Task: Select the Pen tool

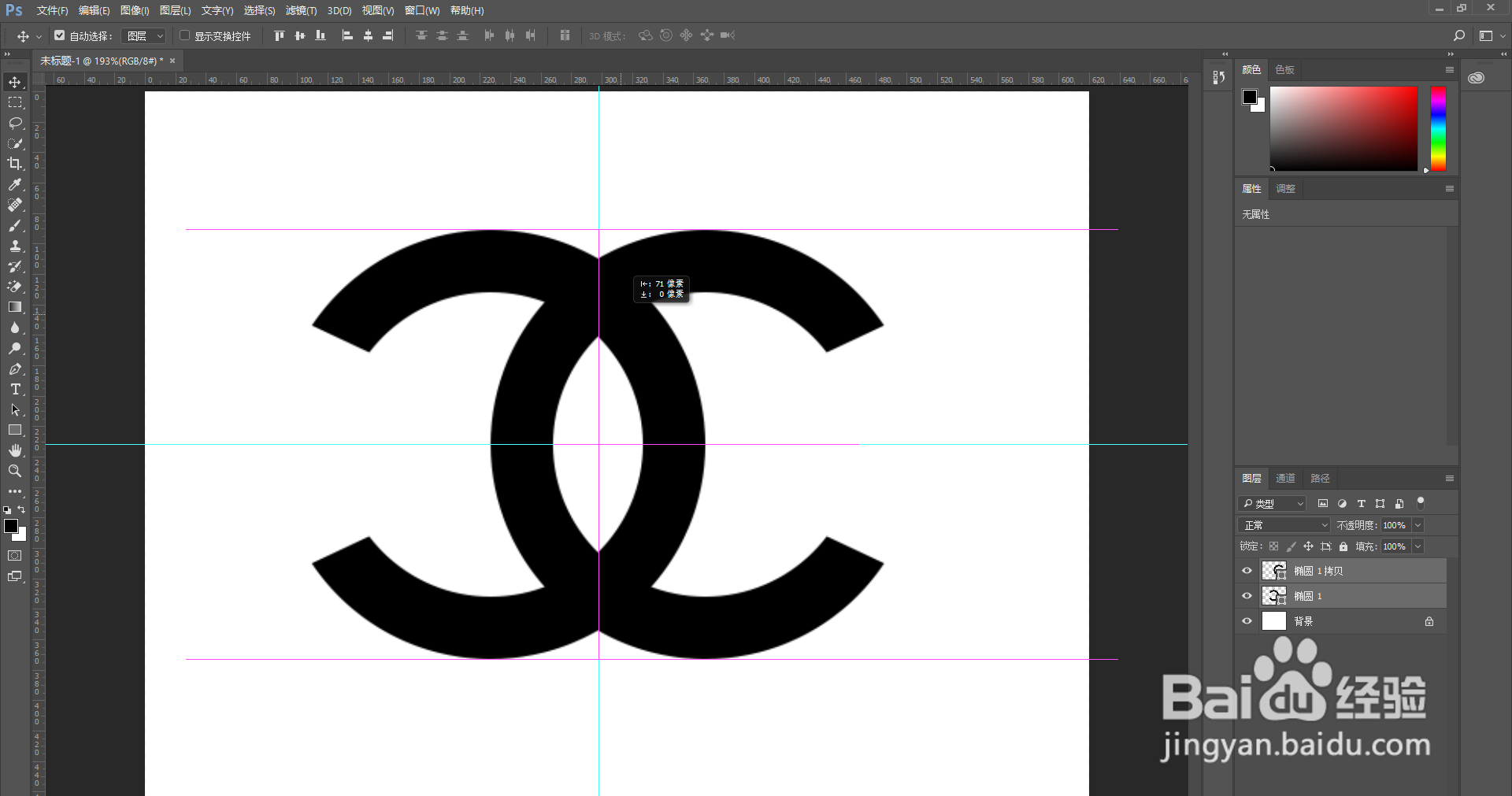Action: pos(15,368)
